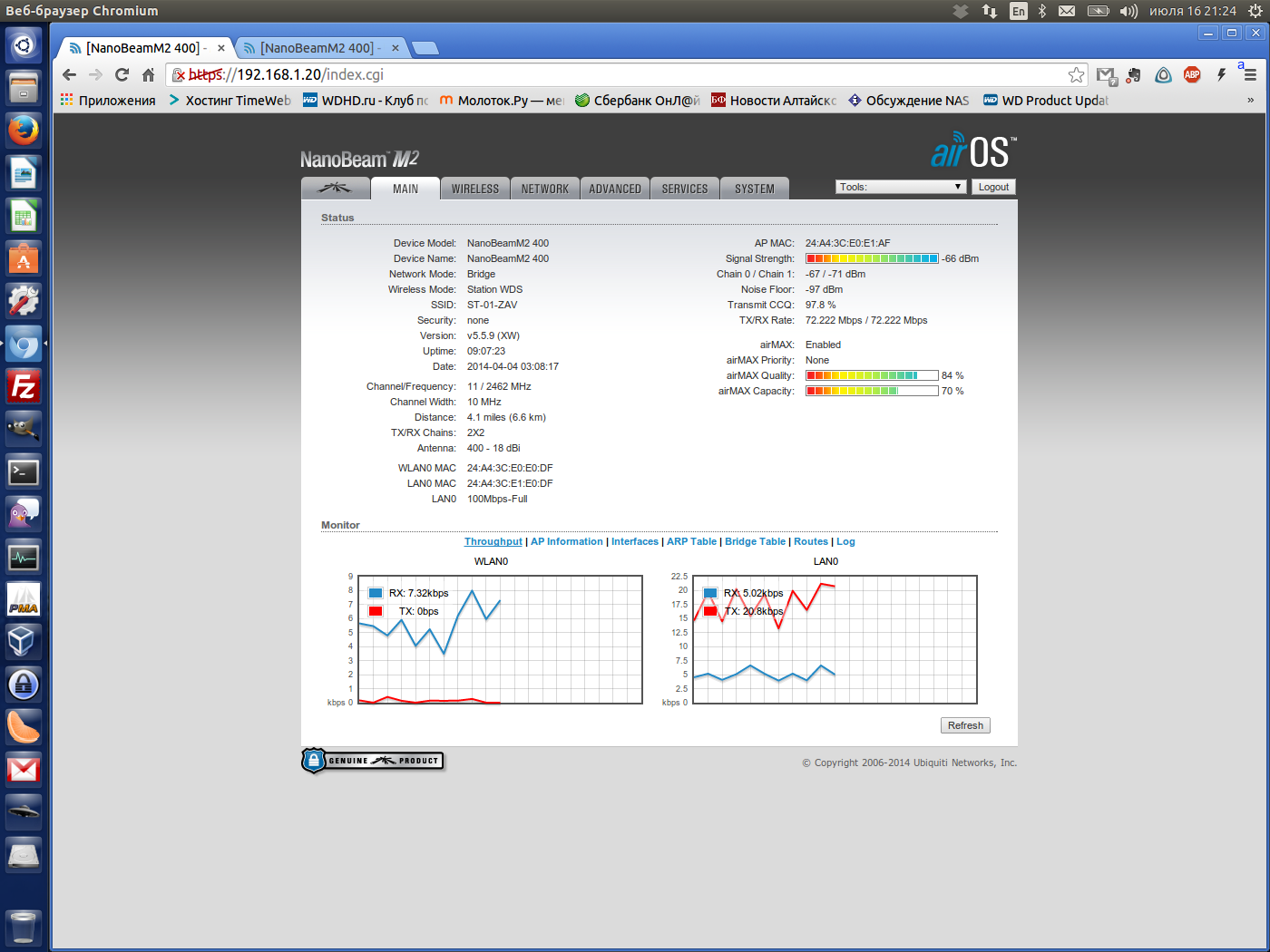Go back to the previous page

pos(70,75)
